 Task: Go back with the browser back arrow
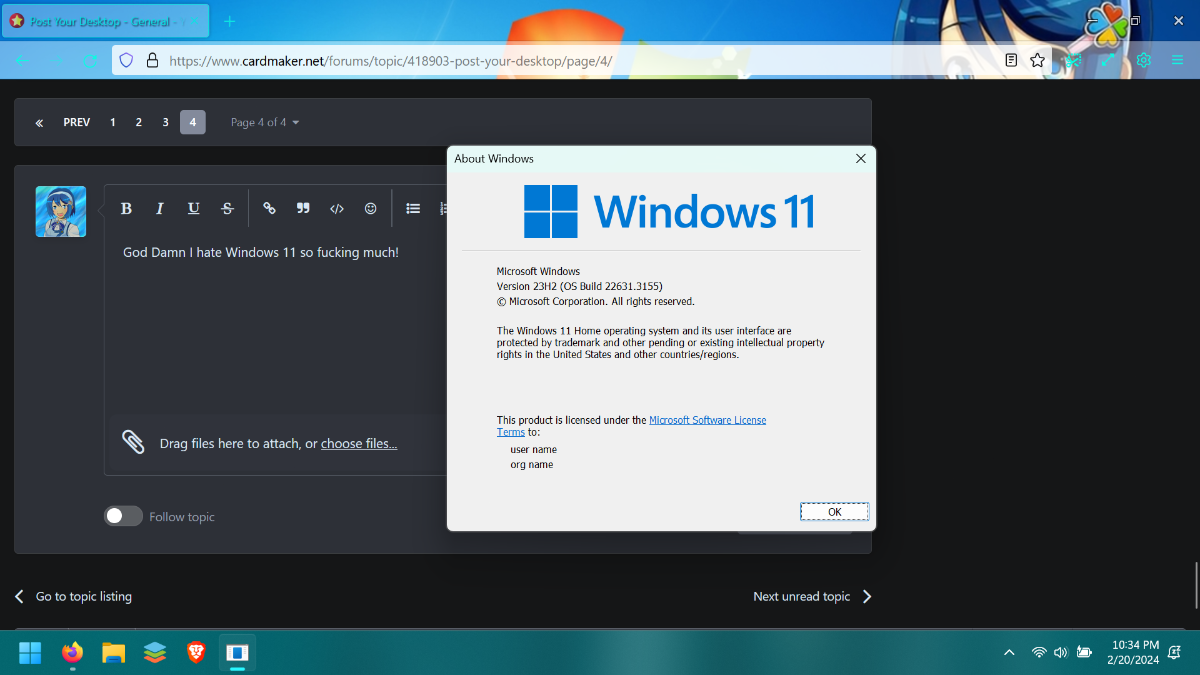click(23, 60)
